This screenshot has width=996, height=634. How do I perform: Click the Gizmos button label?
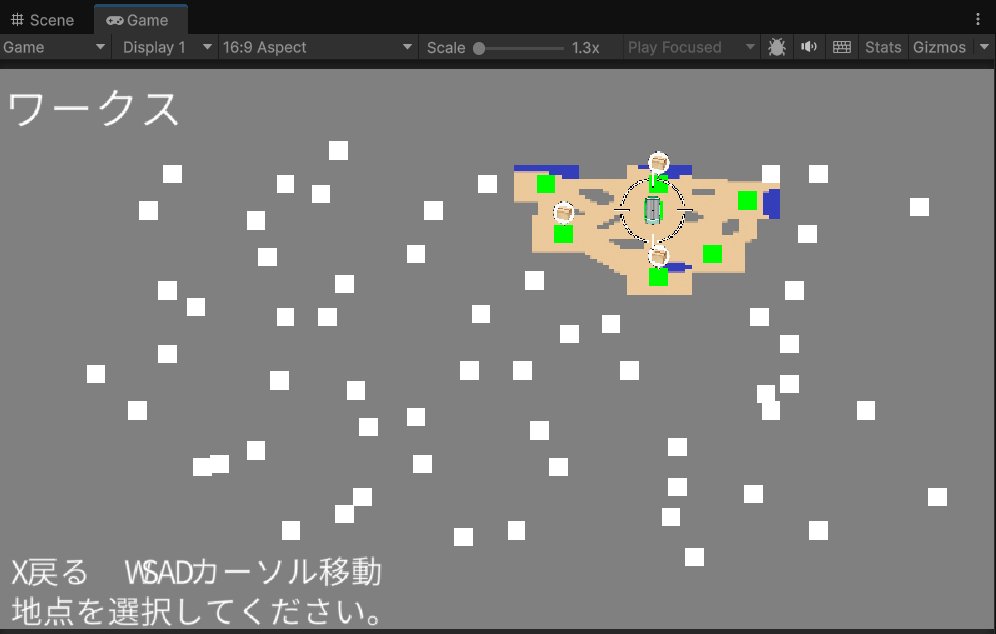[940, 47]
